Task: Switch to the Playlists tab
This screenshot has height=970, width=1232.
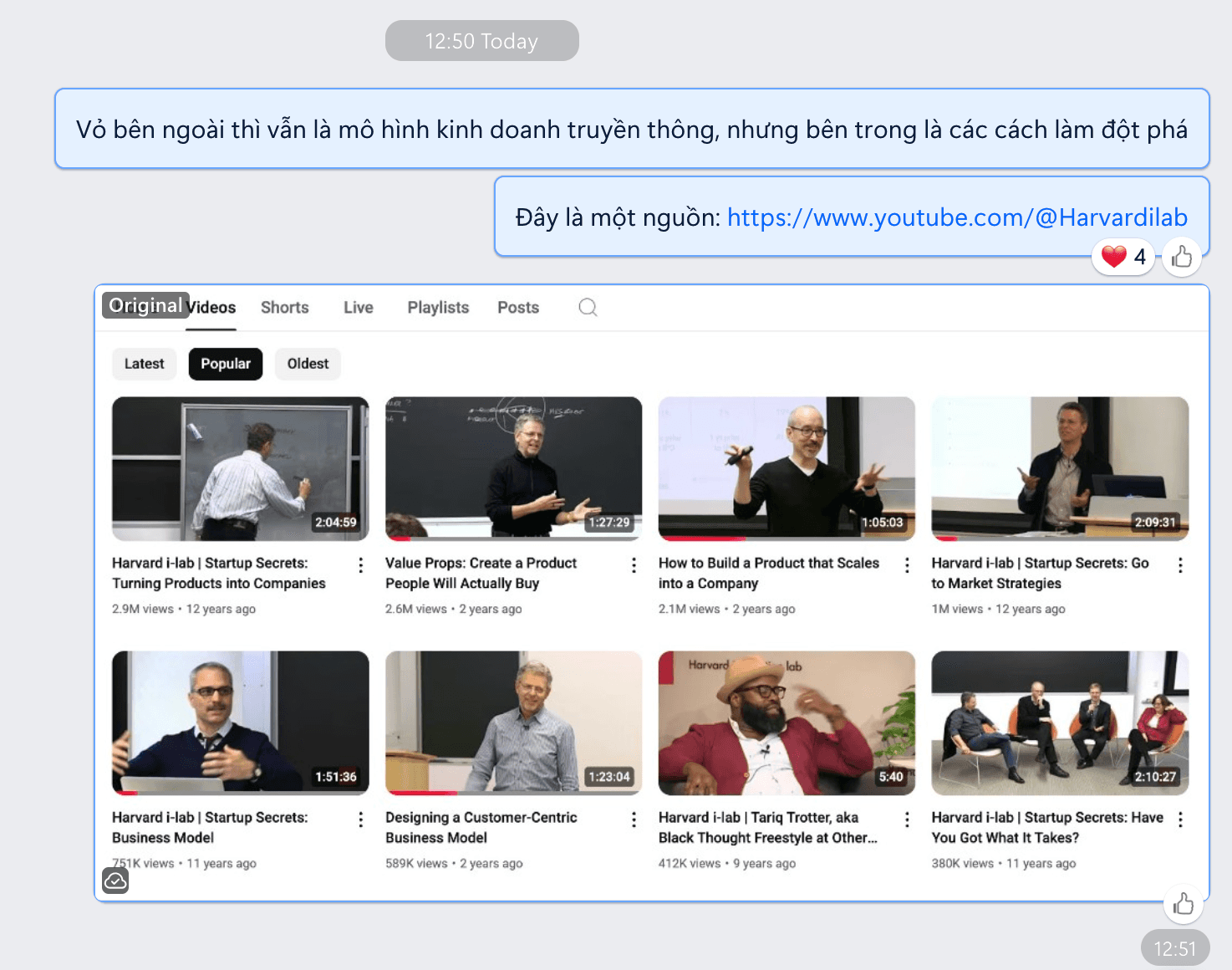Action: click(438, 308)
